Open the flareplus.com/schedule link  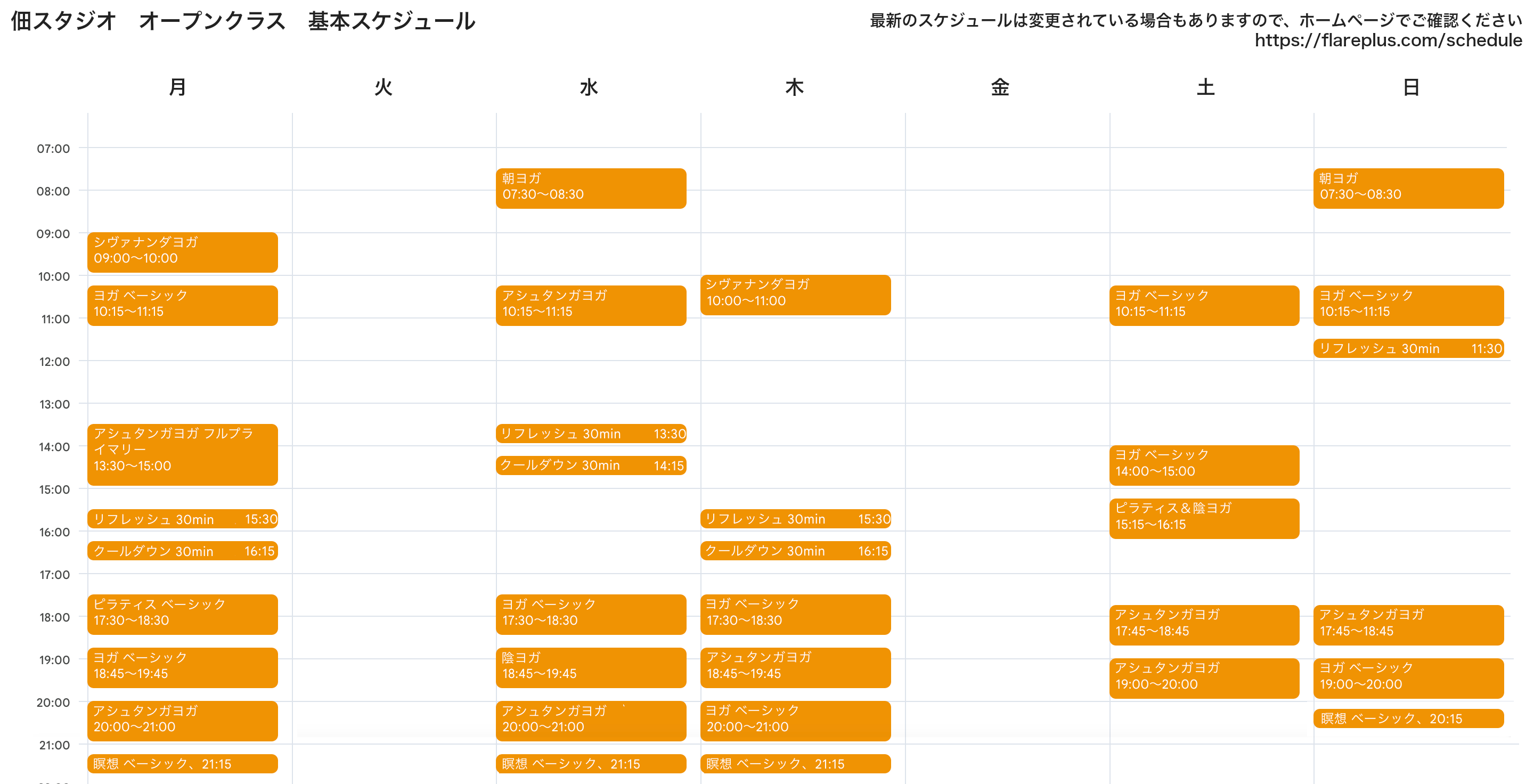point(1388,40)
